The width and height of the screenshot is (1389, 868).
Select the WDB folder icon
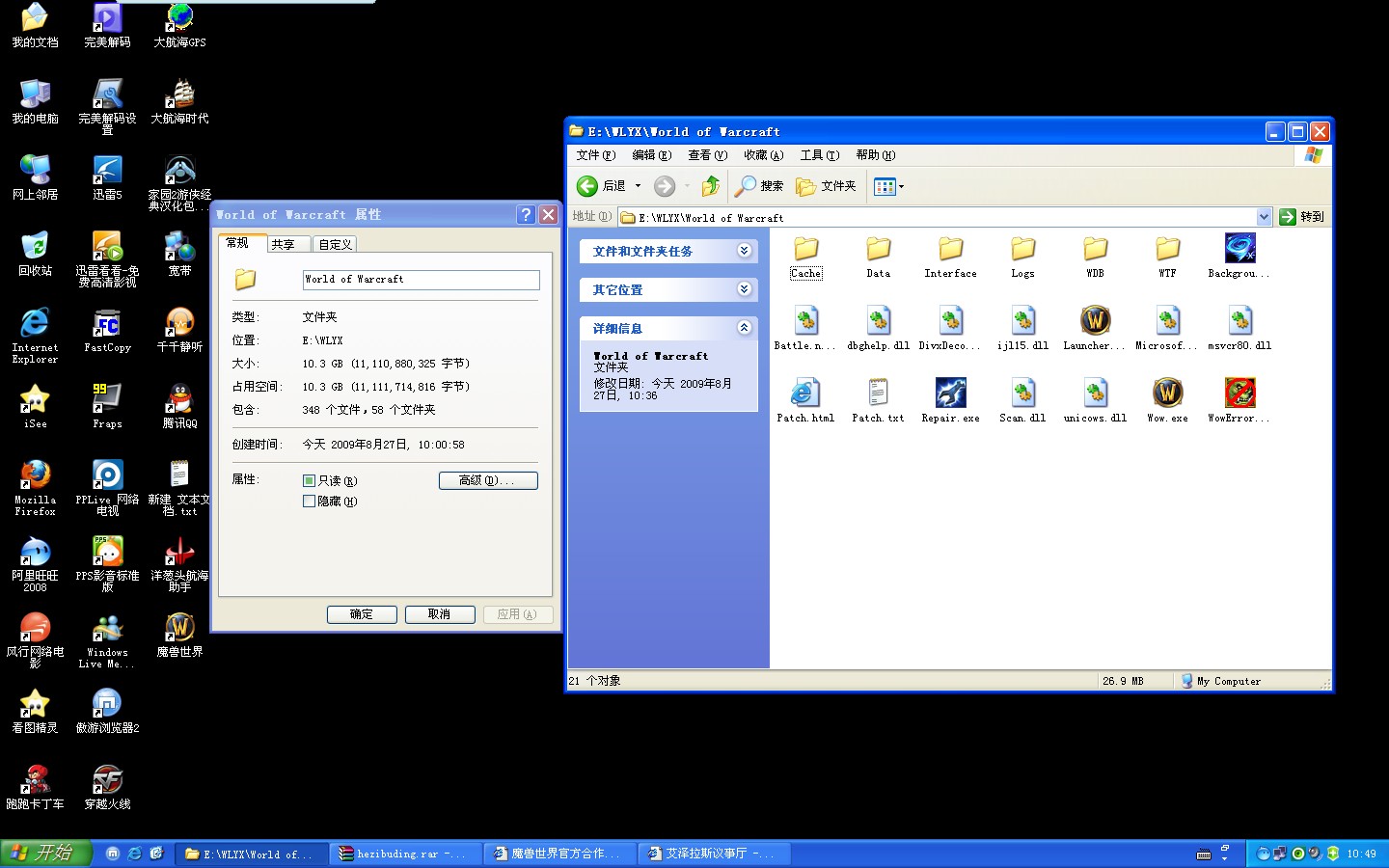click(x=1096, y=249)
